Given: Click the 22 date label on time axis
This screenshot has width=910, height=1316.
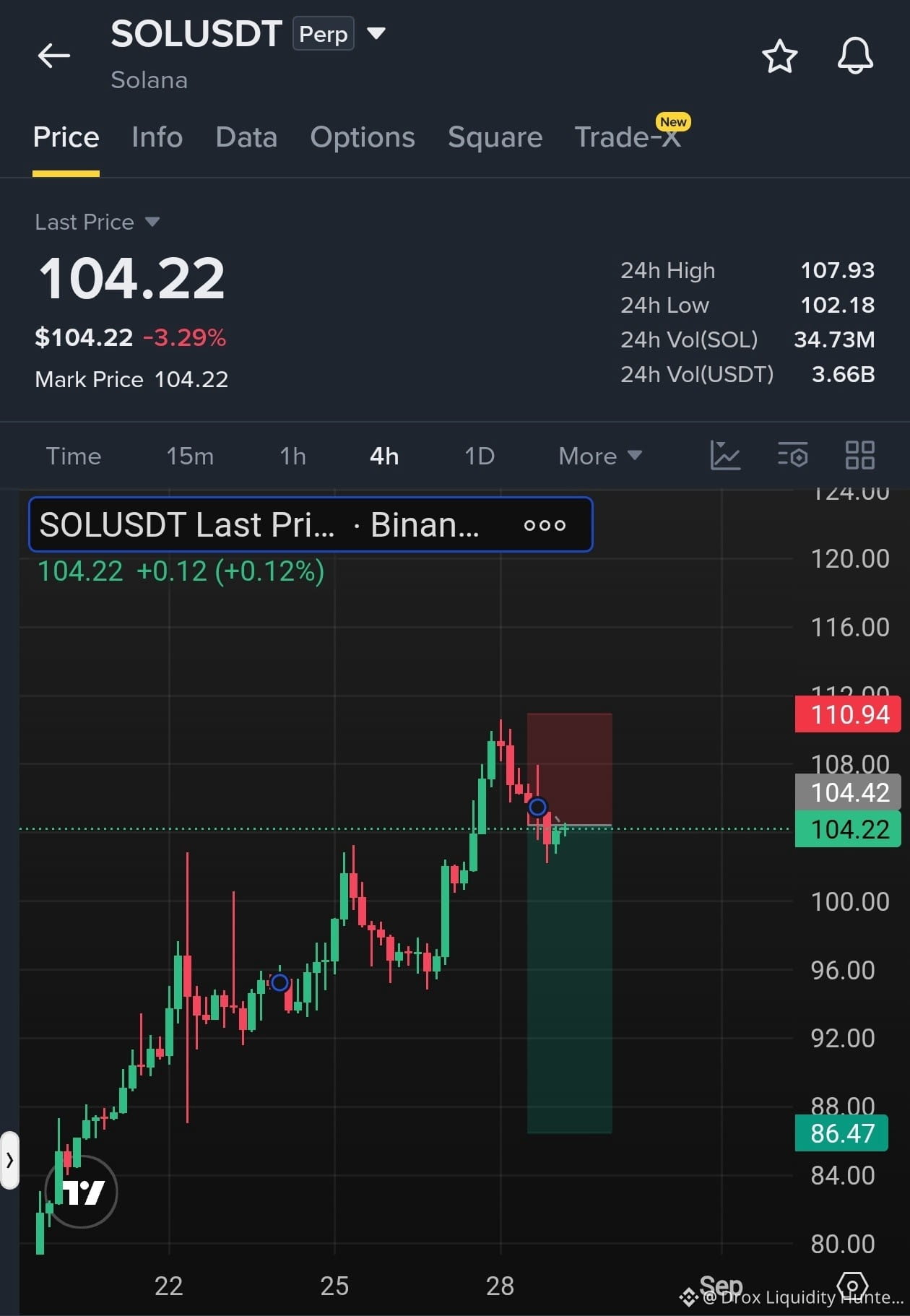Looking at the screenshot, I should tap(168, 1286).
